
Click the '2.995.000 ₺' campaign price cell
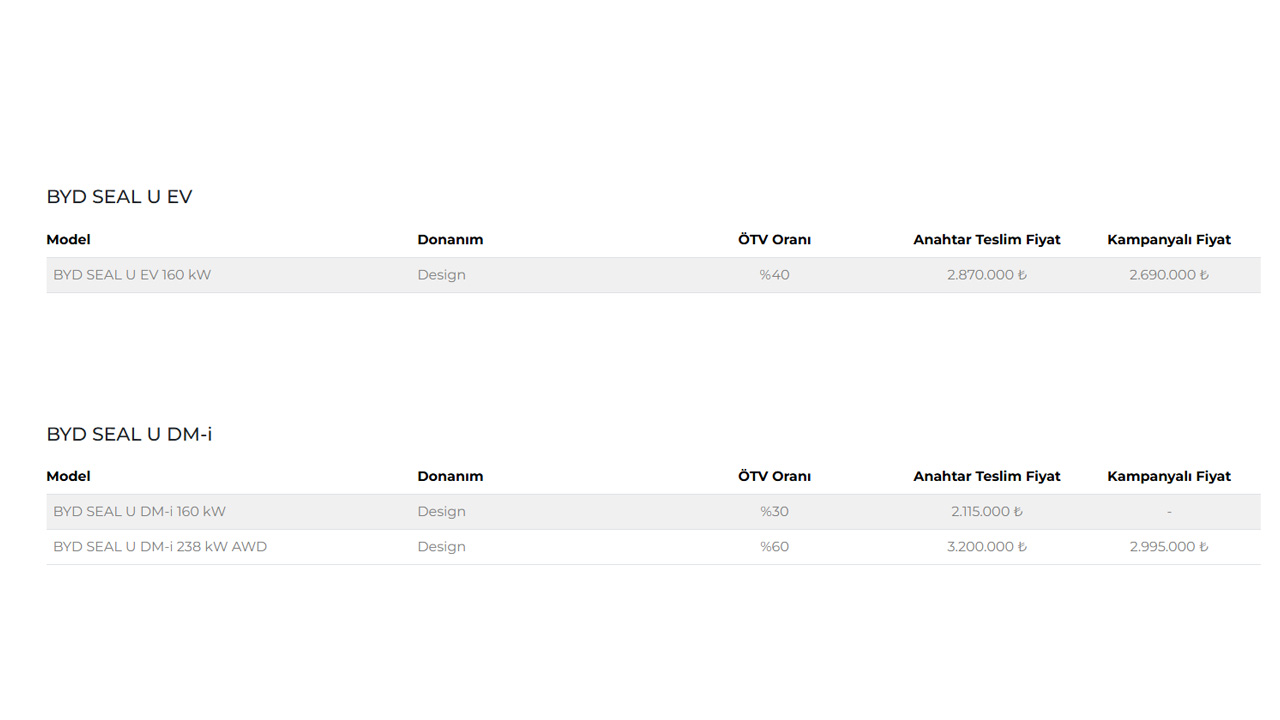click(x=1169, y=547)
